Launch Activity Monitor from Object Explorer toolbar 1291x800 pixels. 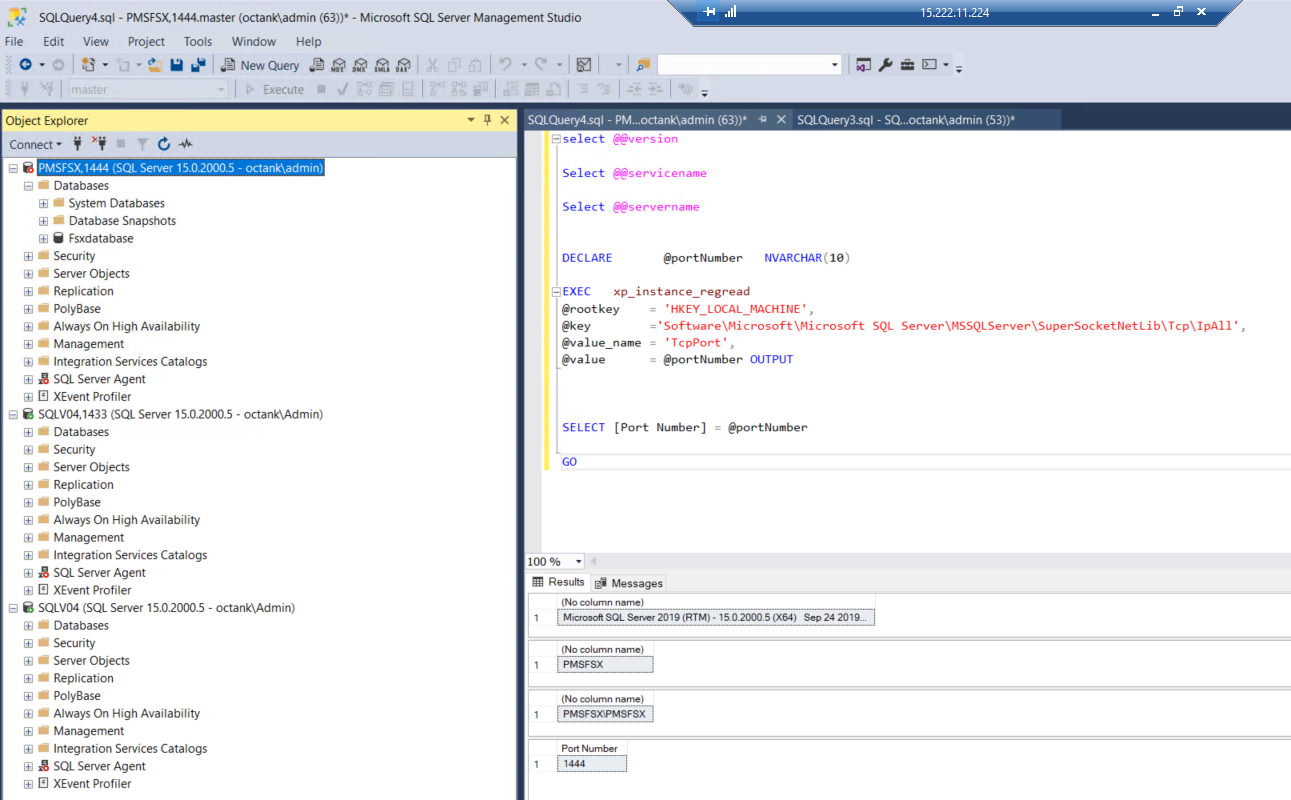click(184, 144)
